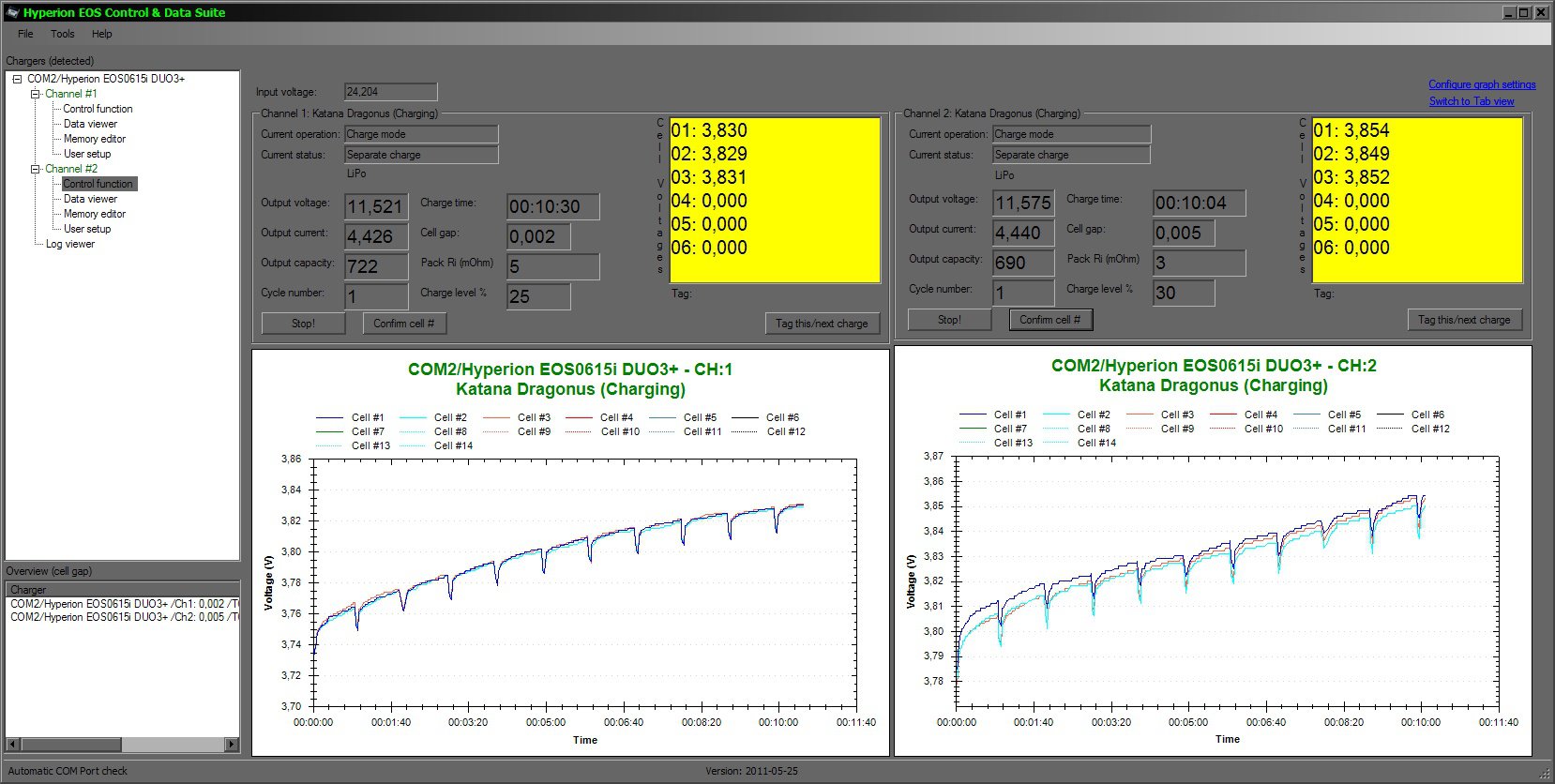Click Cell #2 legend entry in CH:2 graph
This screenshot has height=784, width=1555.
coord(1077,415)
